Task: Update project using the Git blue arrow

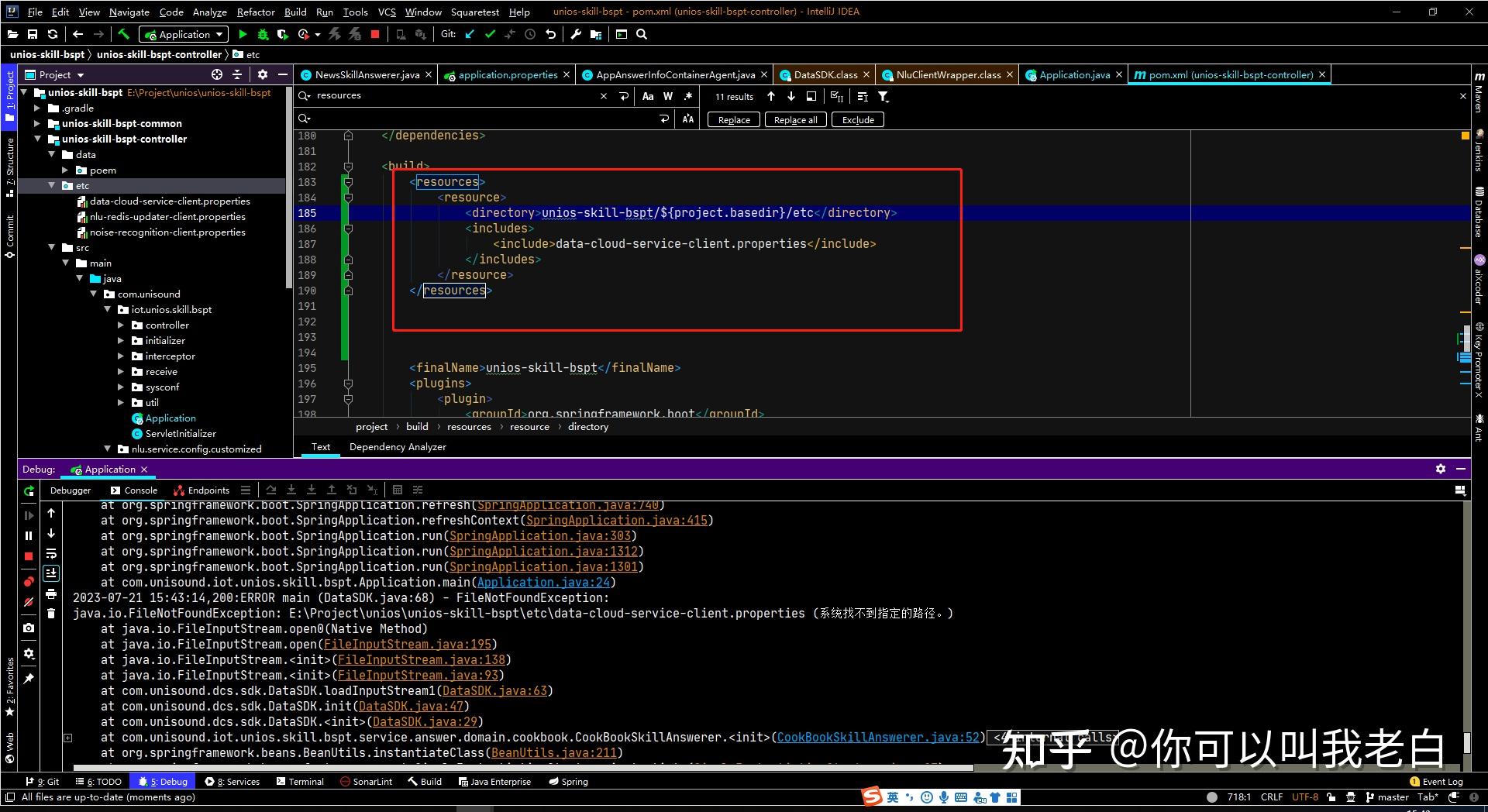Action: tap(470, 34)
